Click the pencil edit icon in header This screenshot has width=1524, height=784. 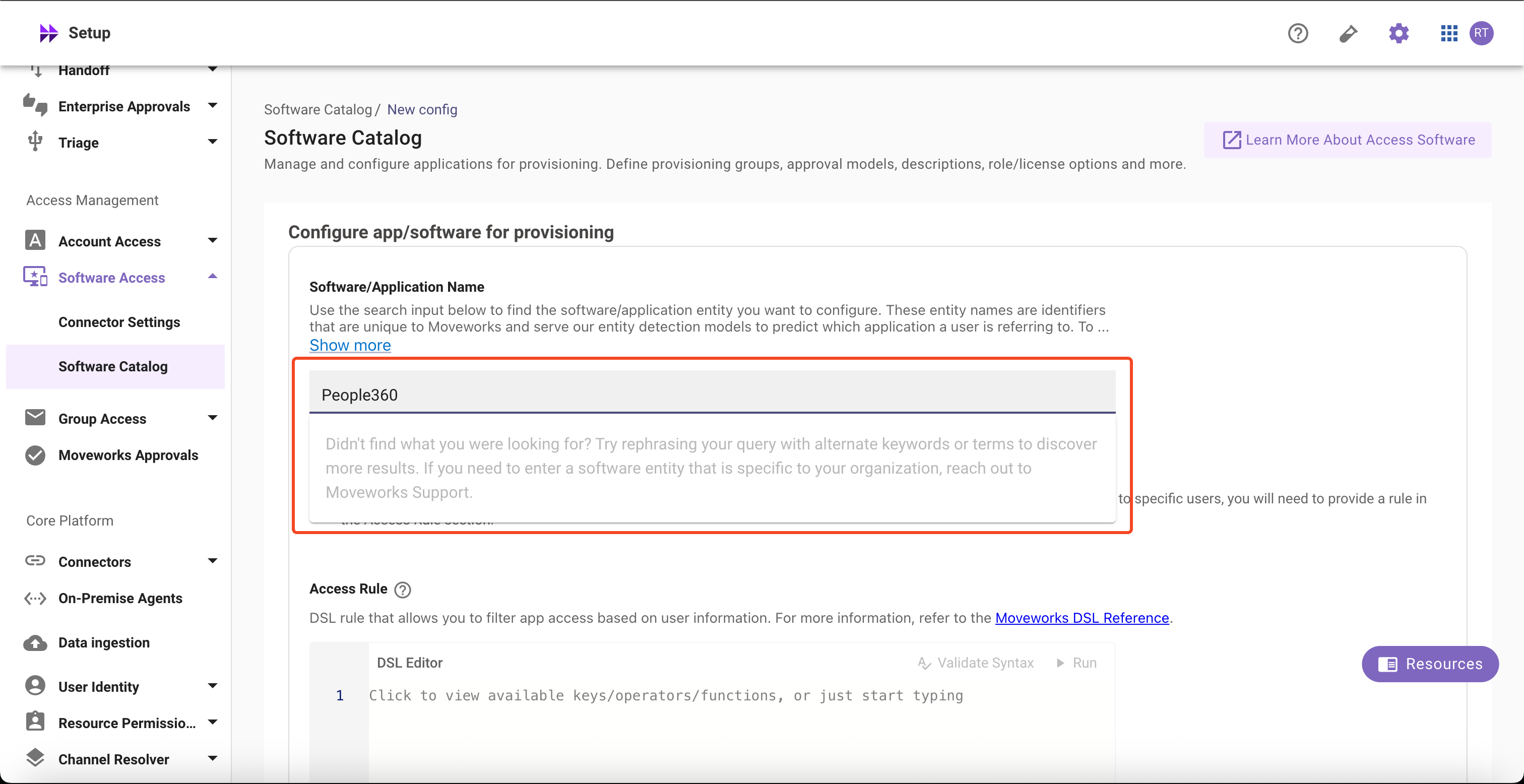click(1348, 33)
